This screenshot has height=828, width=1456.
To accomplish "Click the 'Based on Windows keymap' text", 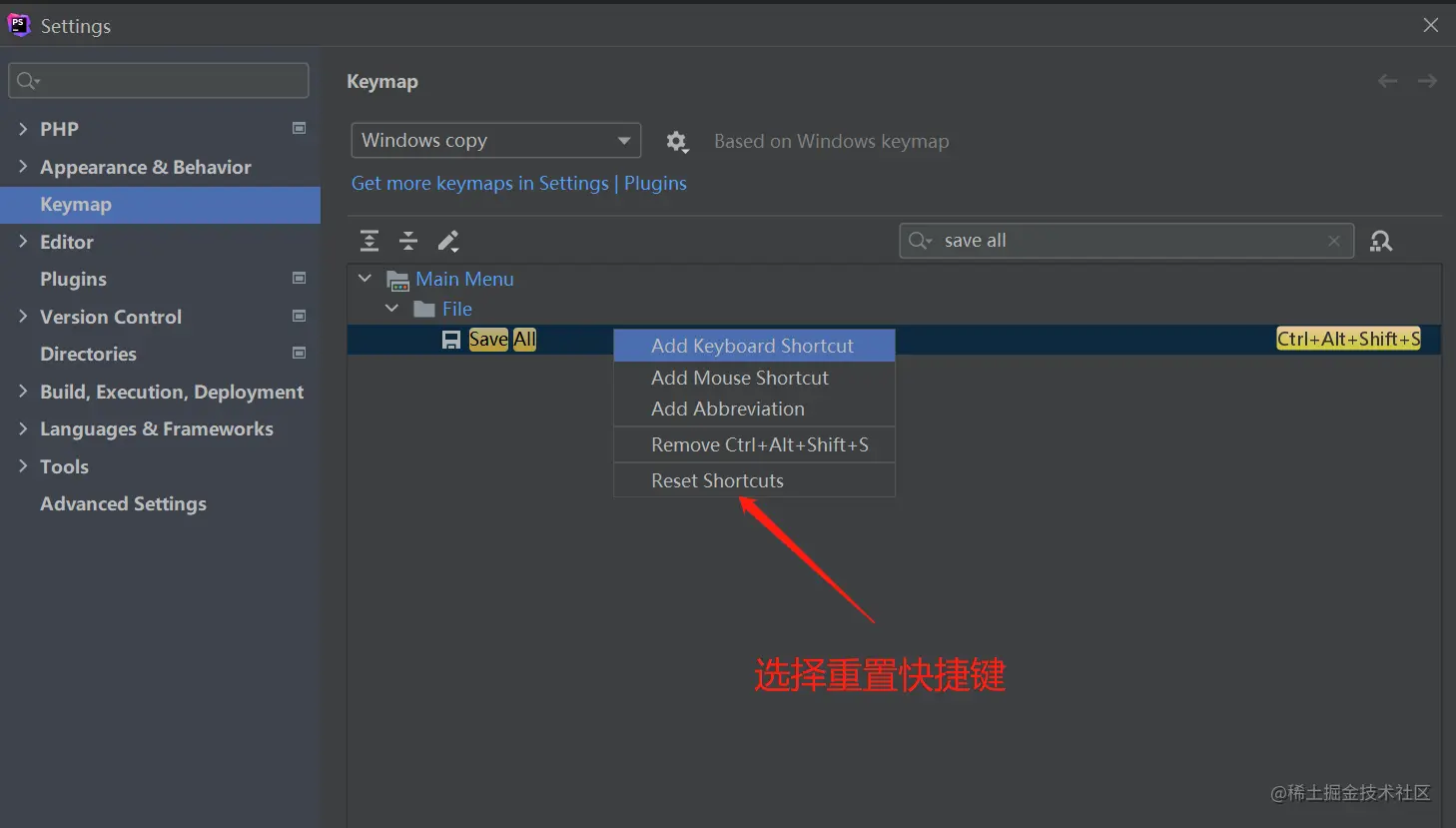I will pos(832,142).
